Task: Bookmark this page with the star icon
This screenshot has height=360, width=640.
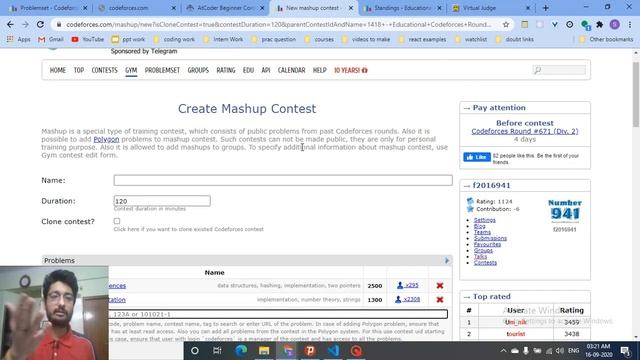Action: point(506,24)
